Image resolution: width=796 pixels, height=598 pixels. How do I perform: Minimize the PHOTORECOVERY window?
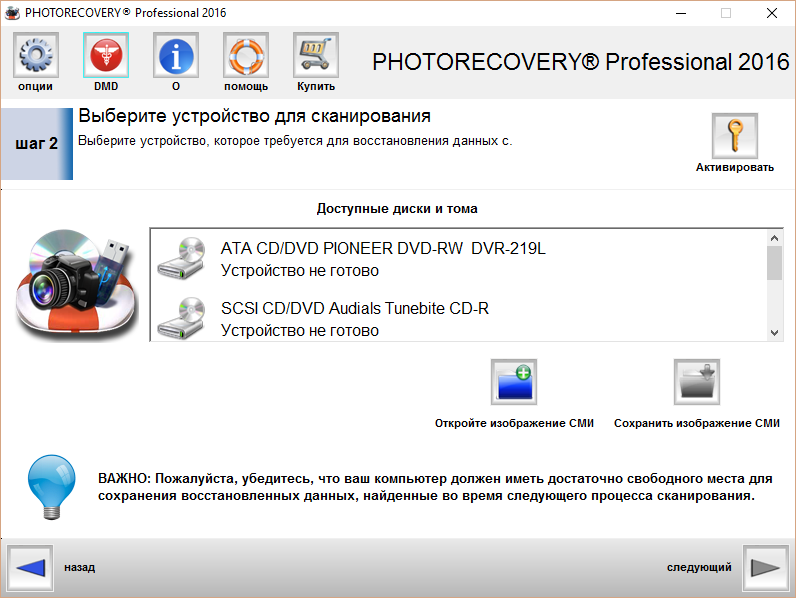[x=681, y=13]
